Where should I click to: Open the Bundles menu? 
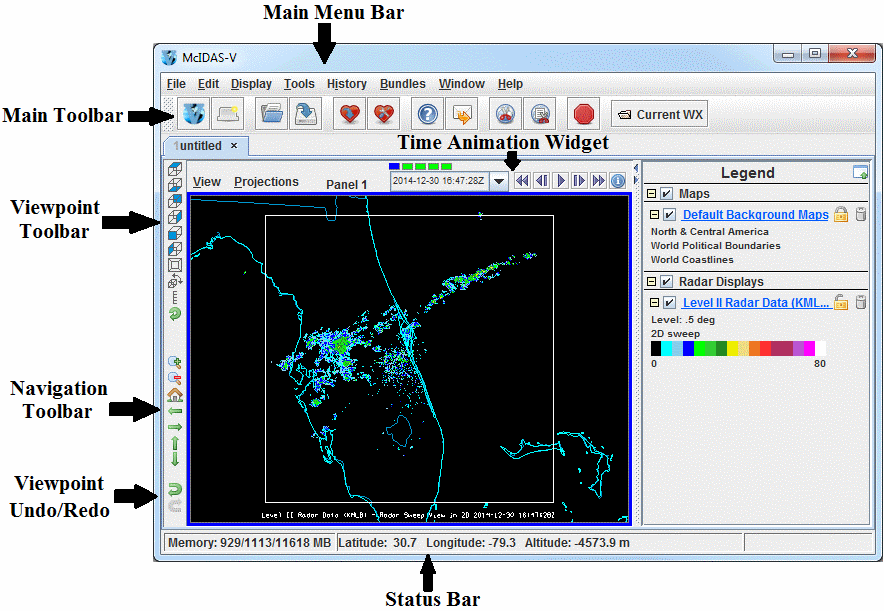[402, 84]
